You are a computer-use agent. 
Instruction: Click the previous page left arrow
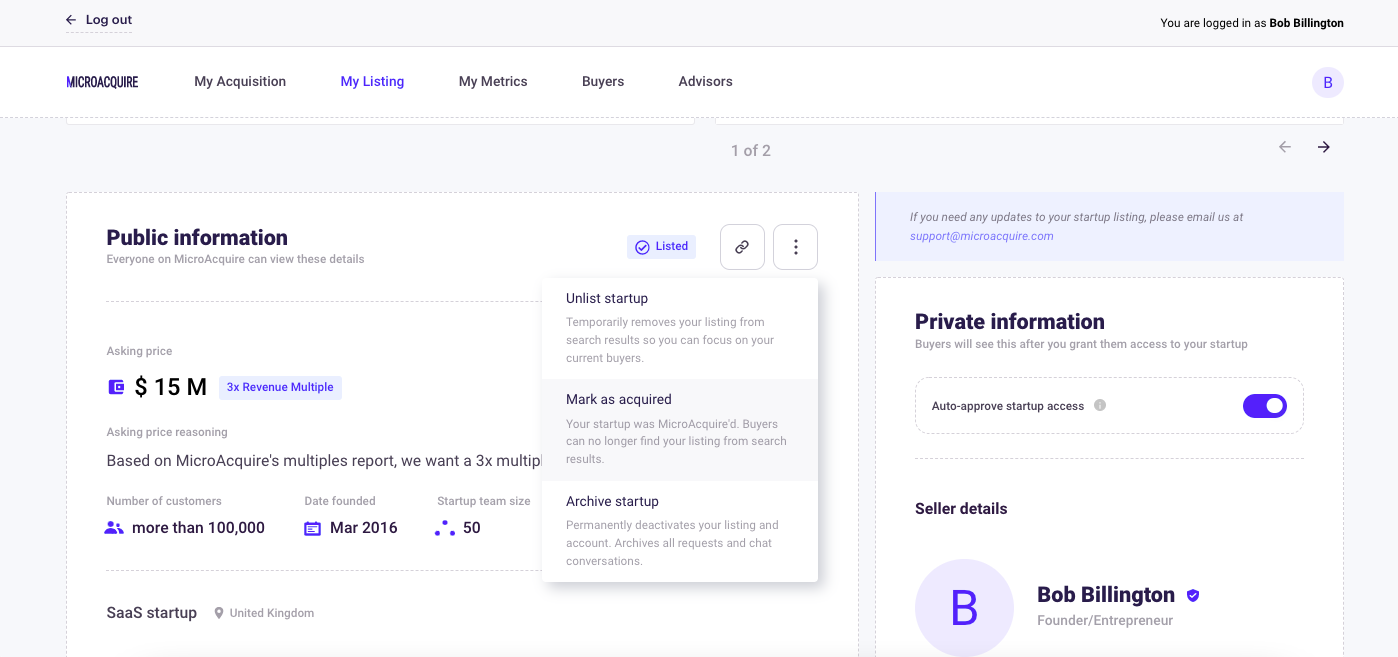pos(1285,147)
